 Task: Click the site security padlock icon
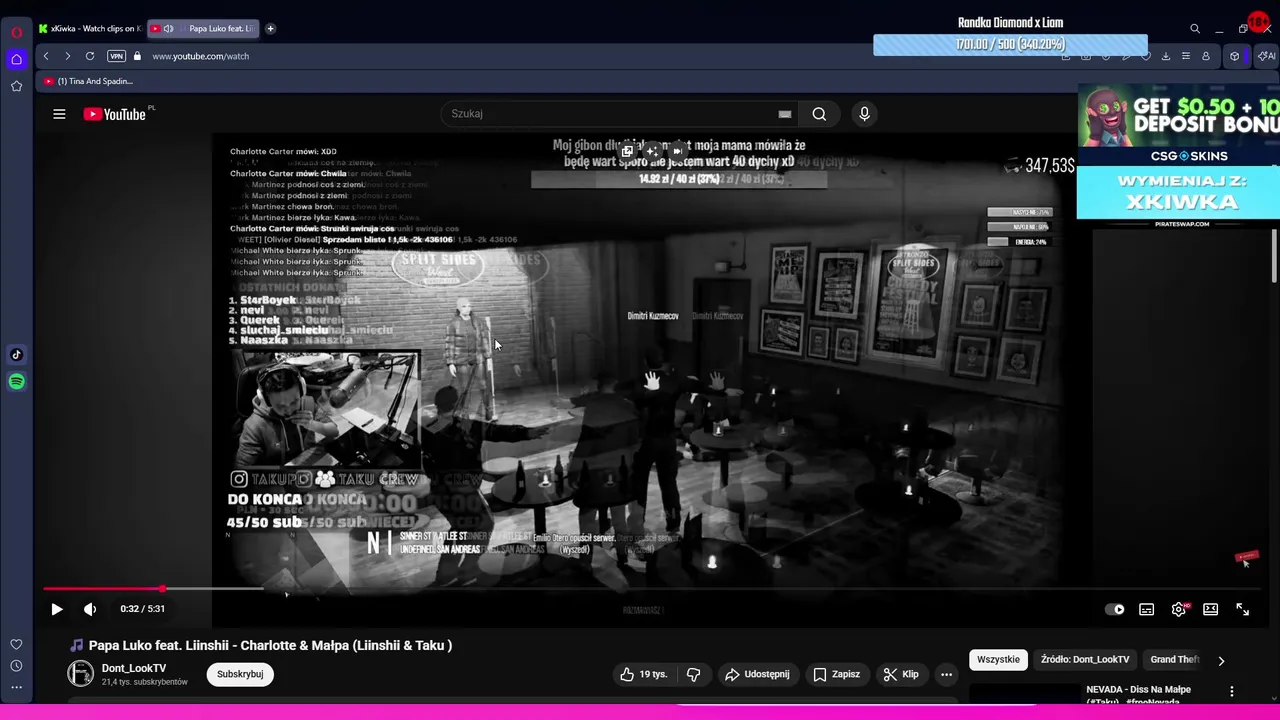coord(138,56)
